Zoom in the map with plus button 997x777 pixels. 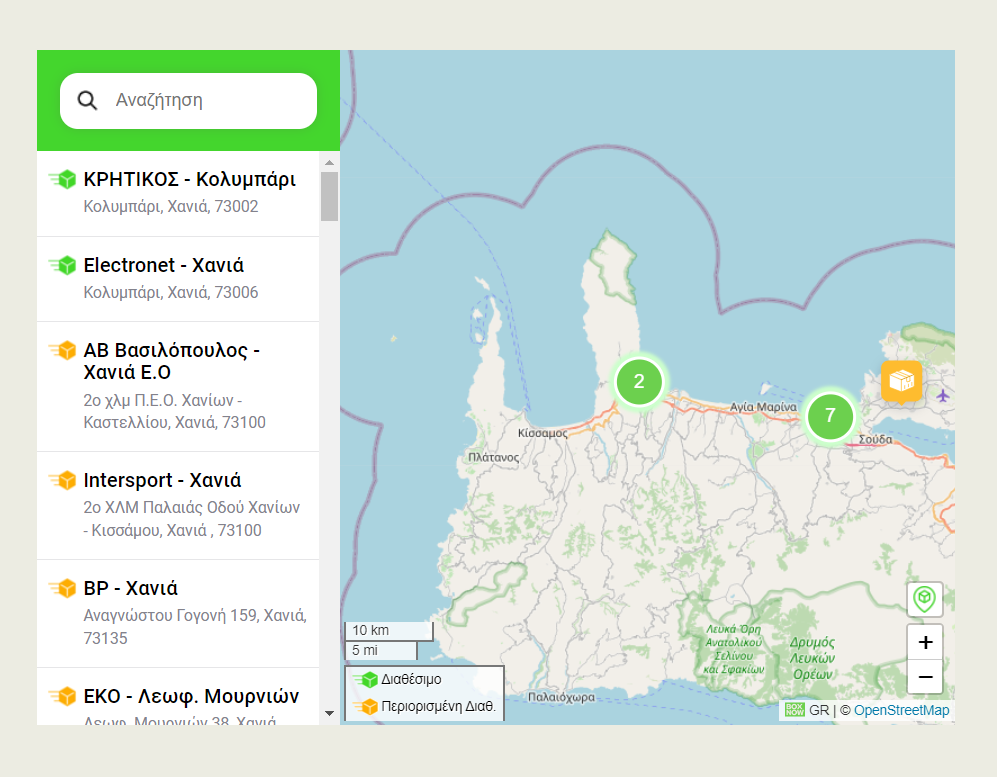925,642
